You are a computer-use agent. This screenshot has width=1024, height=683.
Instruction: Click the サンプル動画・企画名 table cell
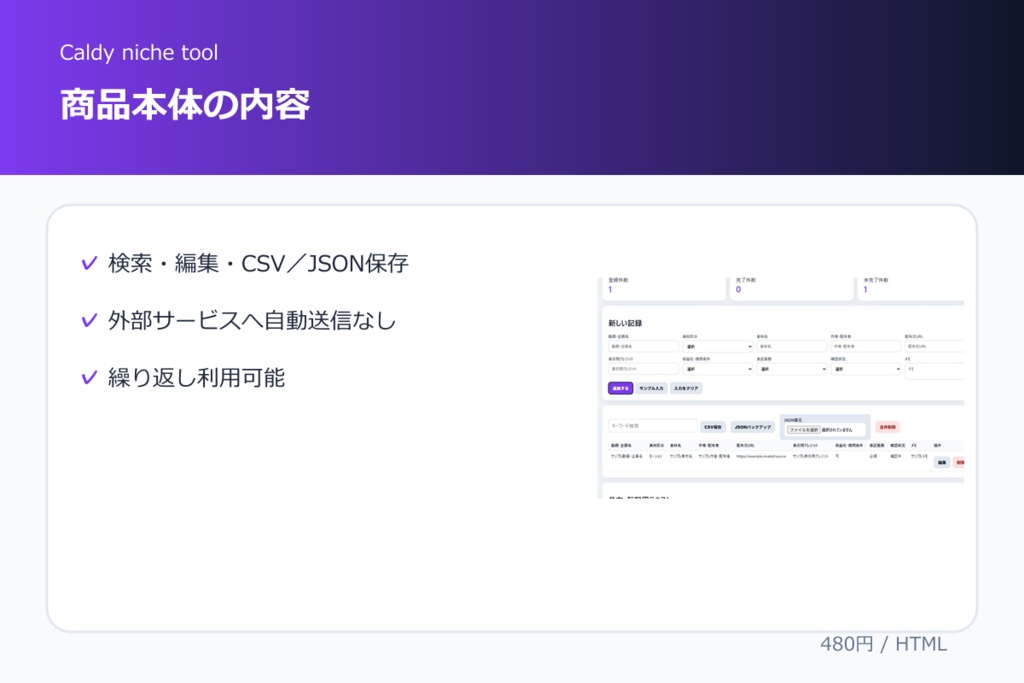(626, 456)
